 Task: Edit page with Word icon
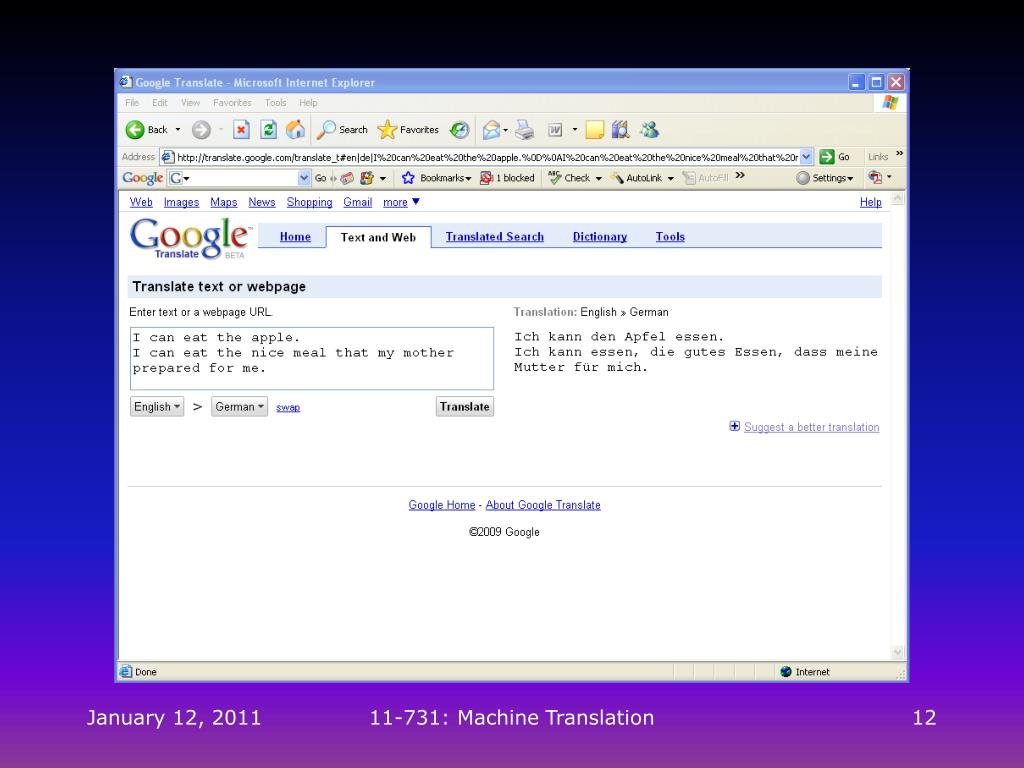click(x=555, y=130)
